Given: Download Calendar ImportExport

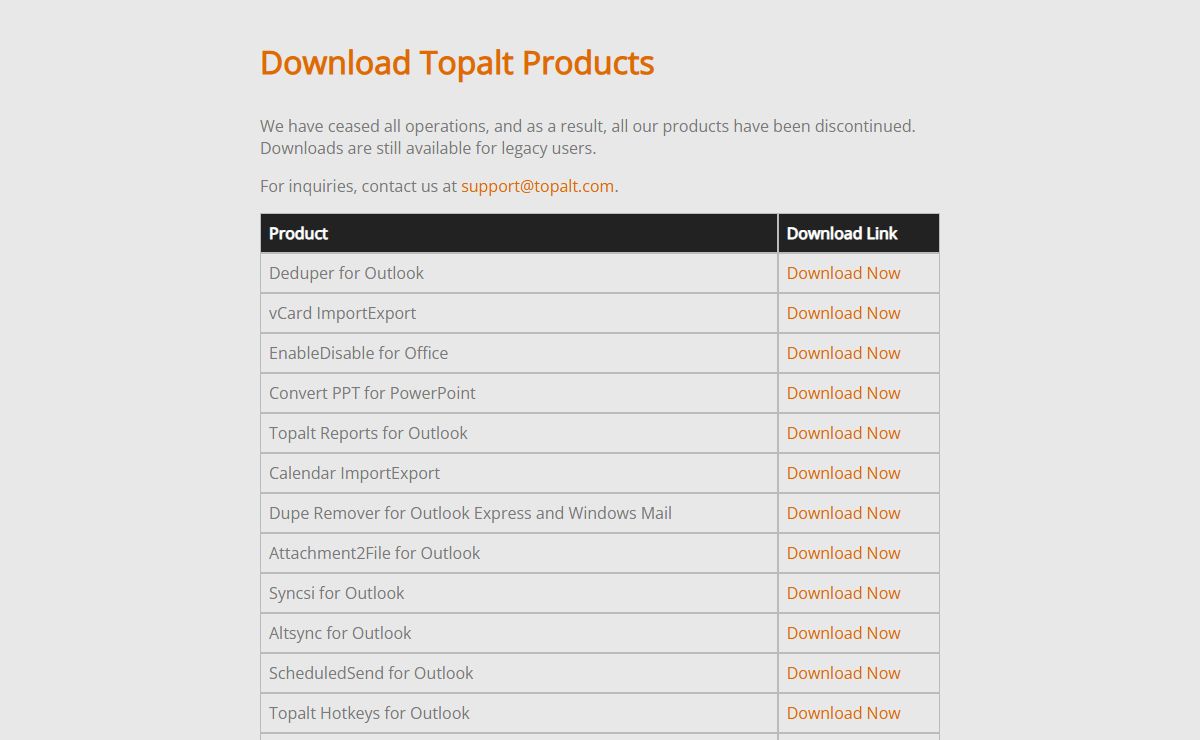Looking at the screenshot, I should coord(843,473).
